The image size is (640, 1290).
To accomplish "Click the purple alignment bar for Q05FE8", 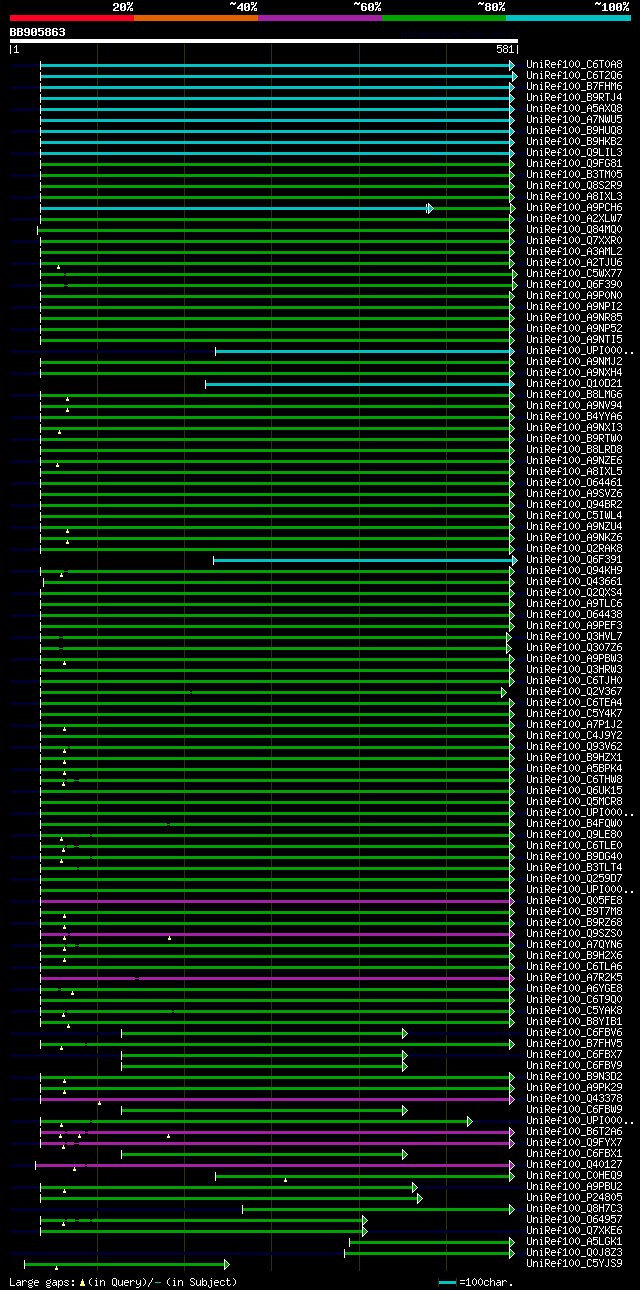I will tap(275, 901).
